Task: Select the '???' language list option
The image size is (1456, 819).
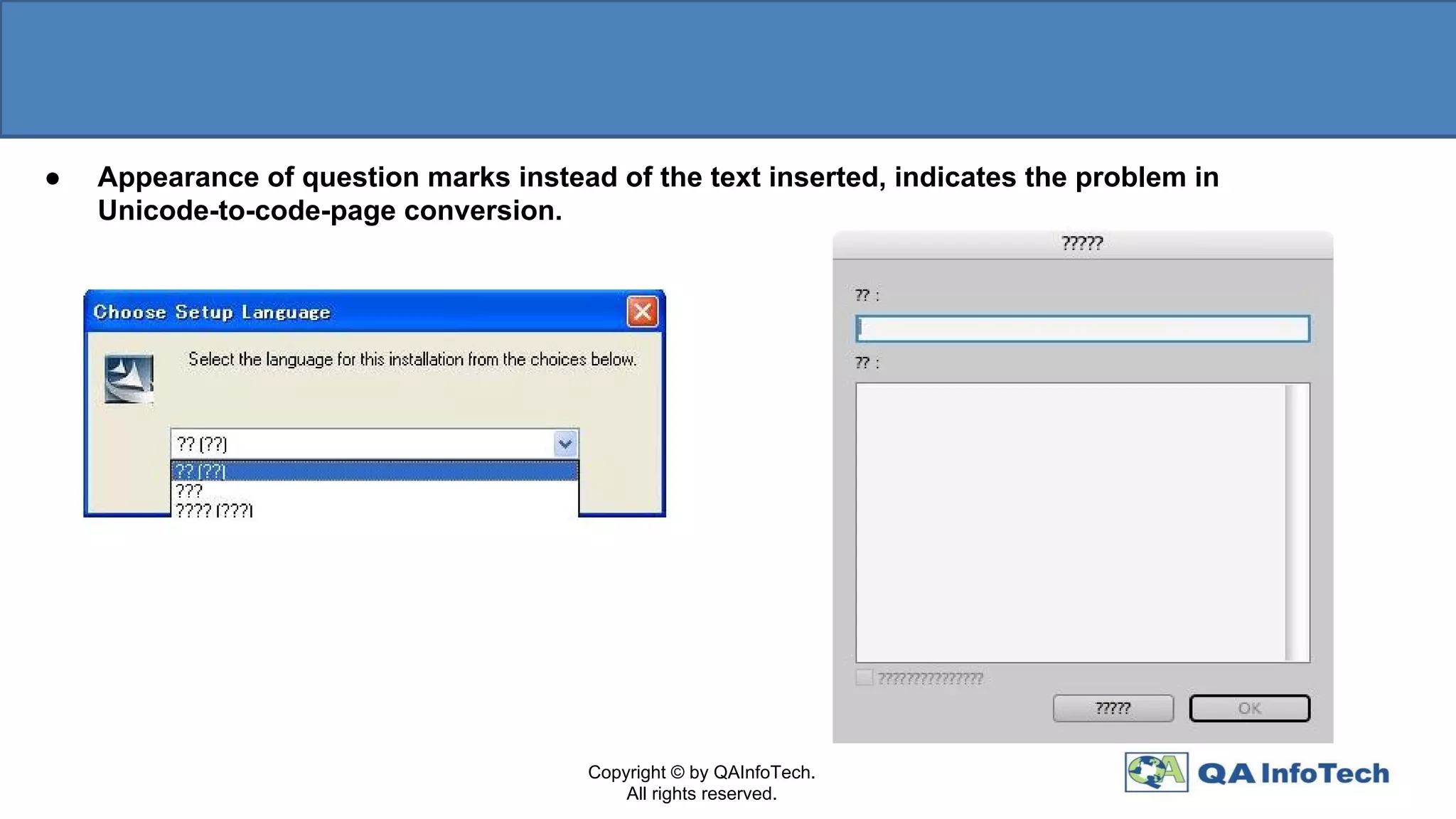Action: [x=375, y=491]
